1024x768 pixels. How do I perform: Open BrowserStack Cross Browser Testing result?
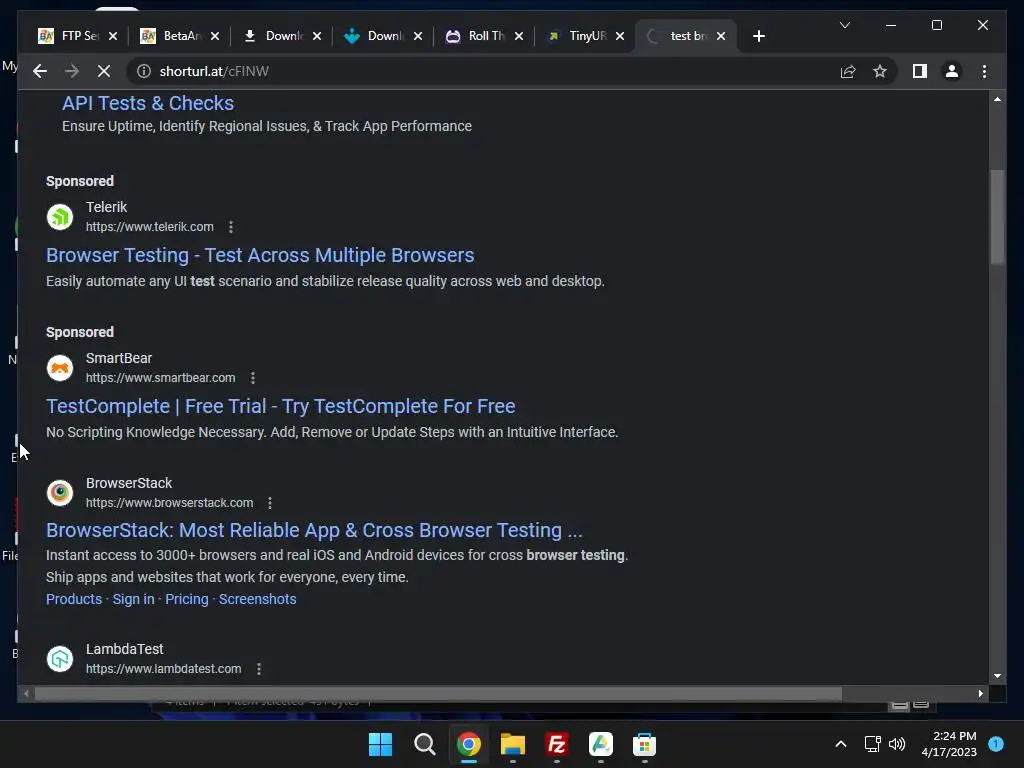tap(314, 530)
